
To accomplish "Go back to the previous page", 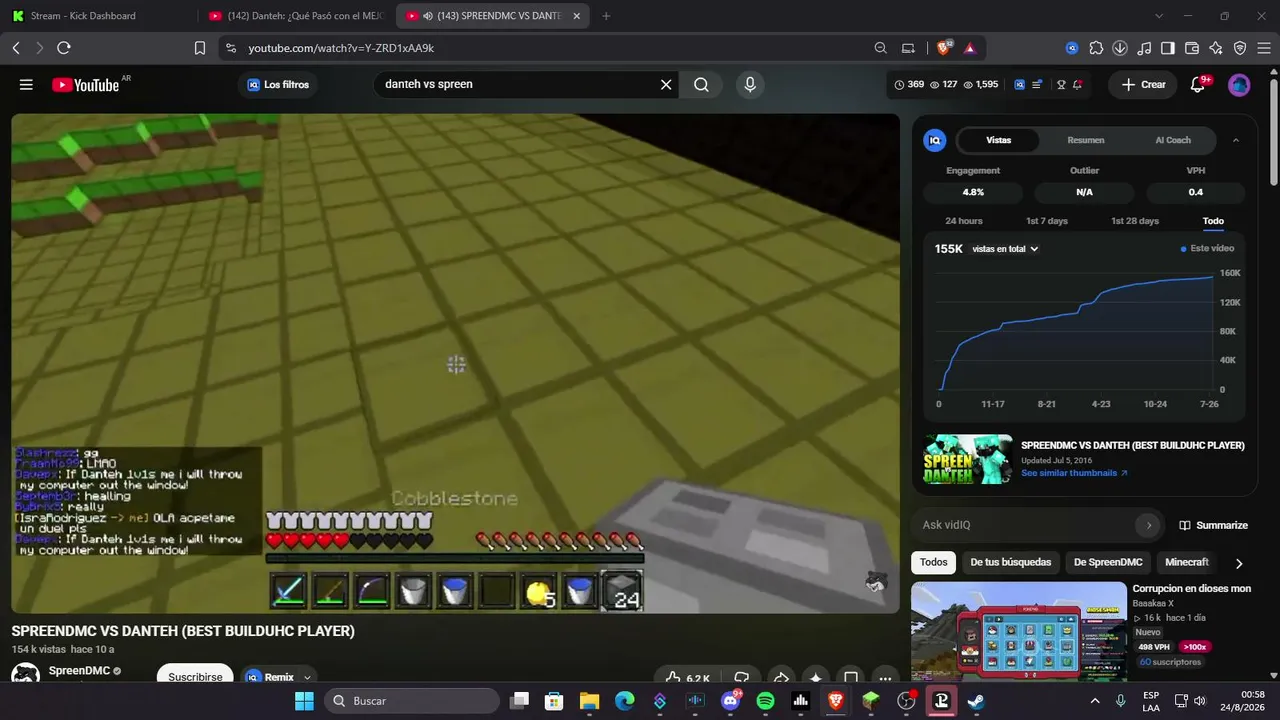I will point(16,48).
